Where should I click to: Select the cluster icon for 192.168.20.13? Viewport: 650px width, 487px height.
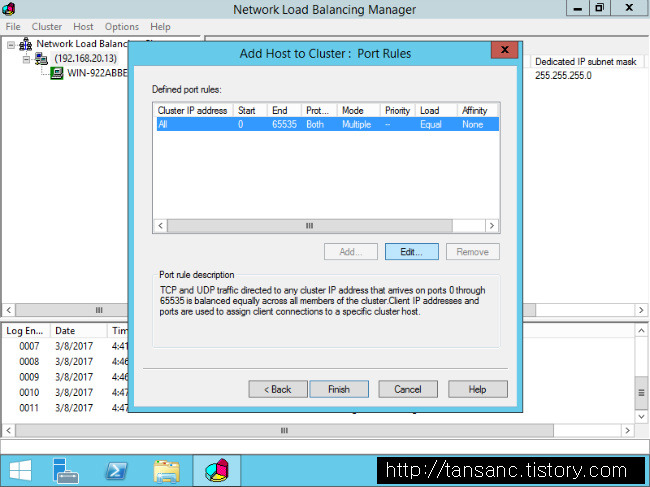pos(41,59)
